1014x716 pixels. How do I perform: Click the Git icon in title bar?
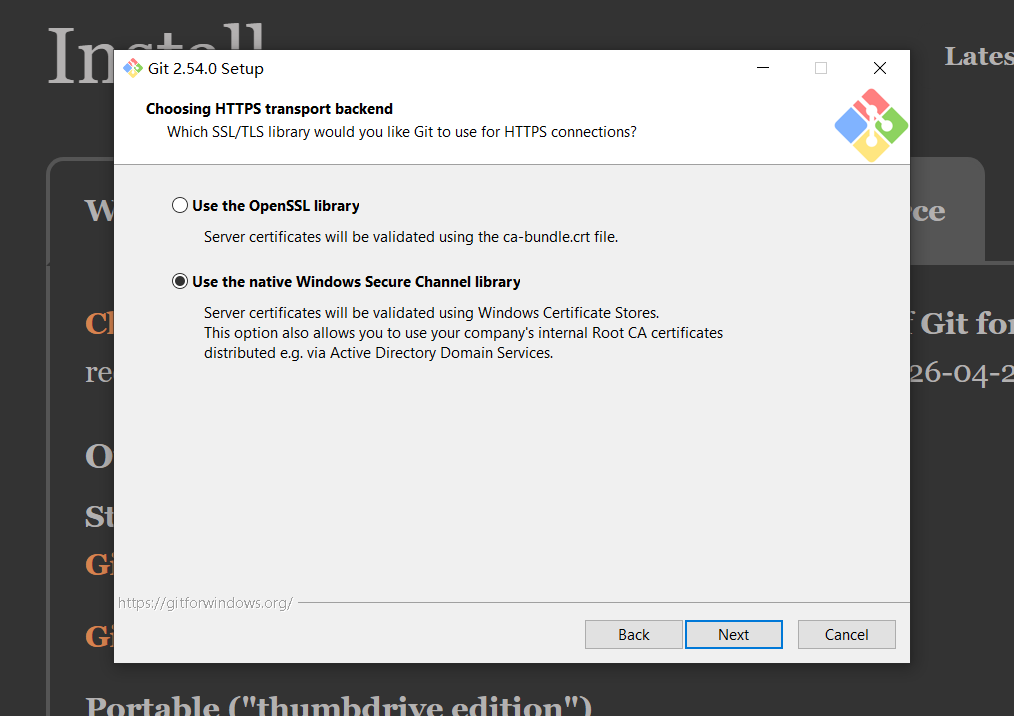point(133,68)
